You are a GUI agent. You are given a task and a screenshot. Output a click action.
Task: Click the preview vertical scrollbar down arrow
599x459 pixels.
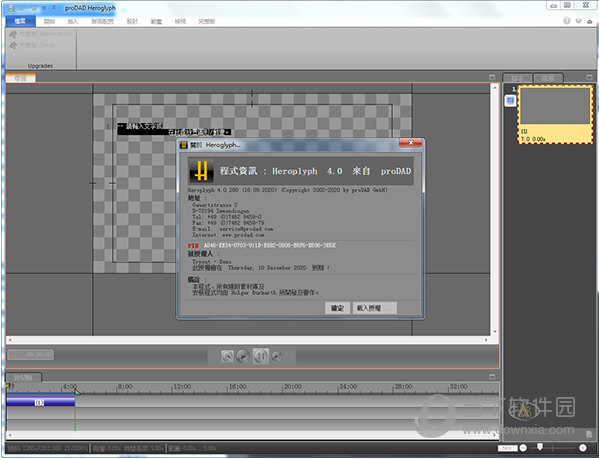point(495,332)
